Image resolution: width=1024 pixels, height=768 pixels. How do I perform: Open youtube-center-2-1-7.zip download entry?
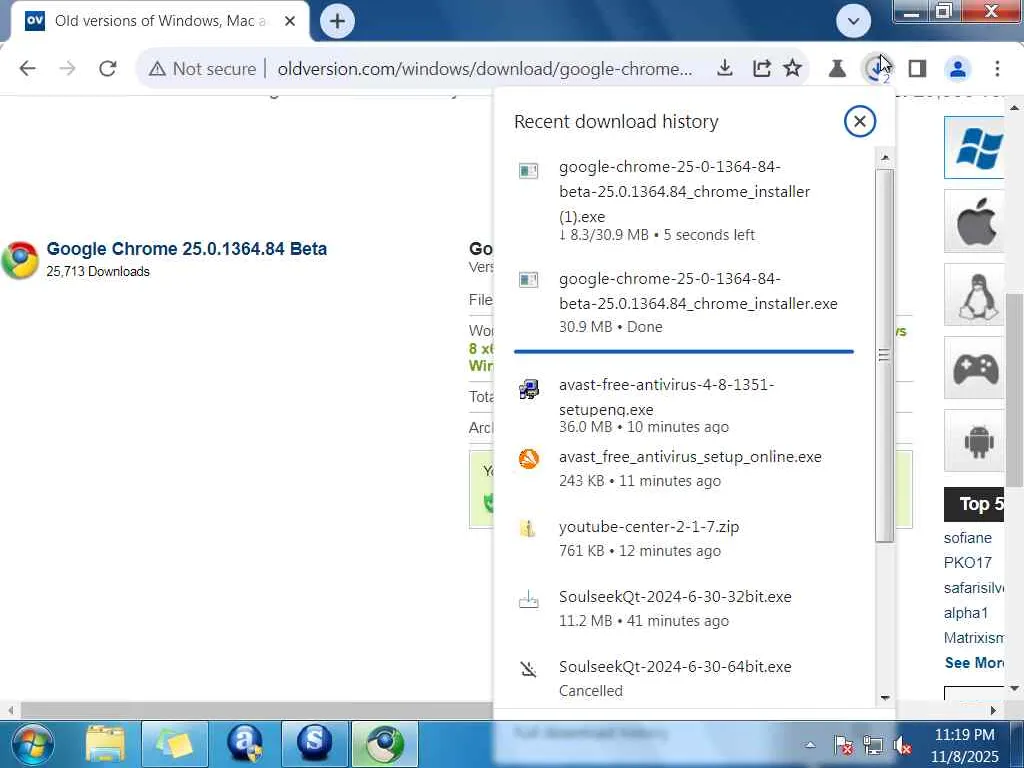point(684,538)
